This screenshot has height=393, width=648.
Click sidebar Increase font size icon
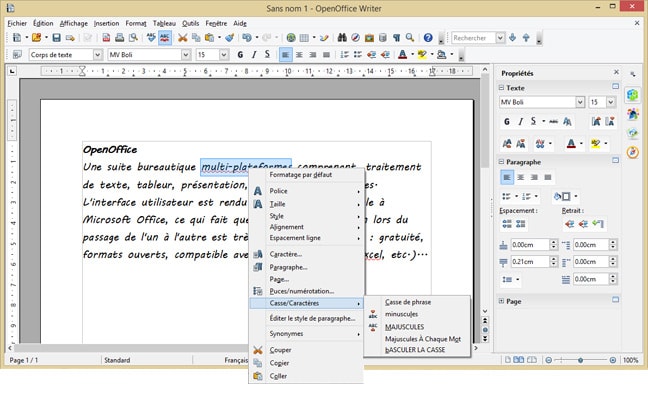[596, 121]
